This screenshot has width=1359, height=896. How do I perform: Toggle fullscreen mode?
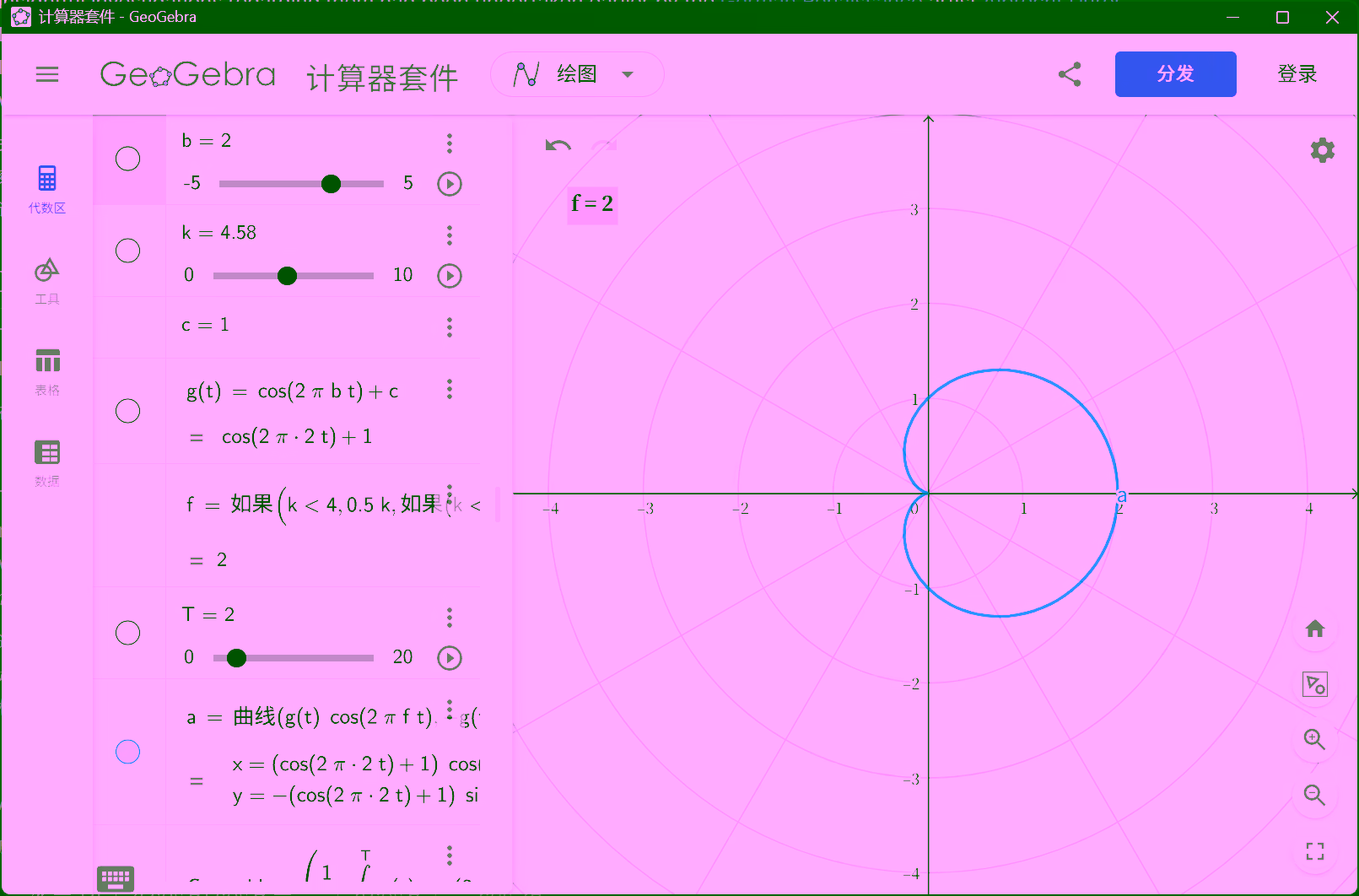(x=1314, y=851)
